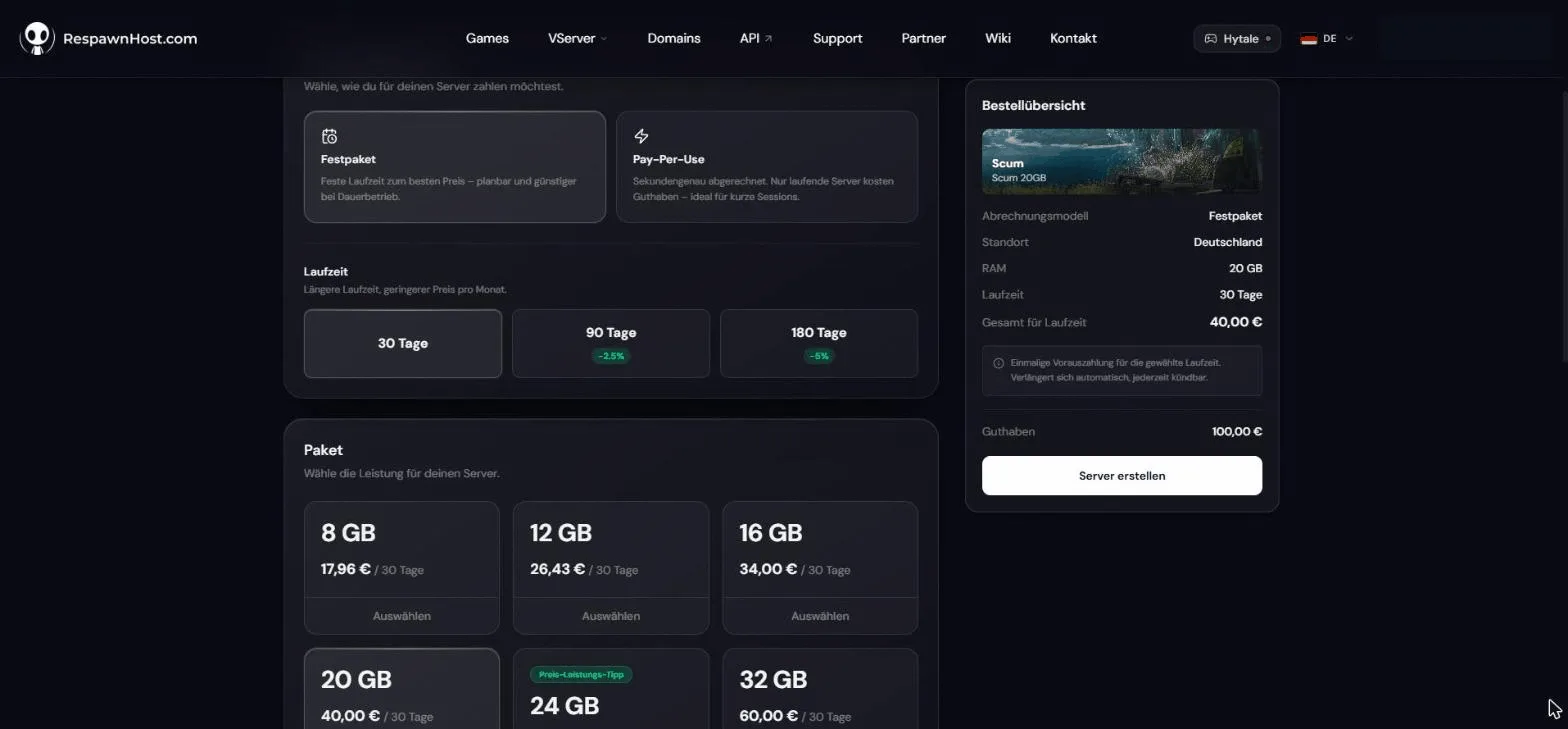Click the API external link arrow icon
This screenshot has height=729, width=1568.
[768, 39]
